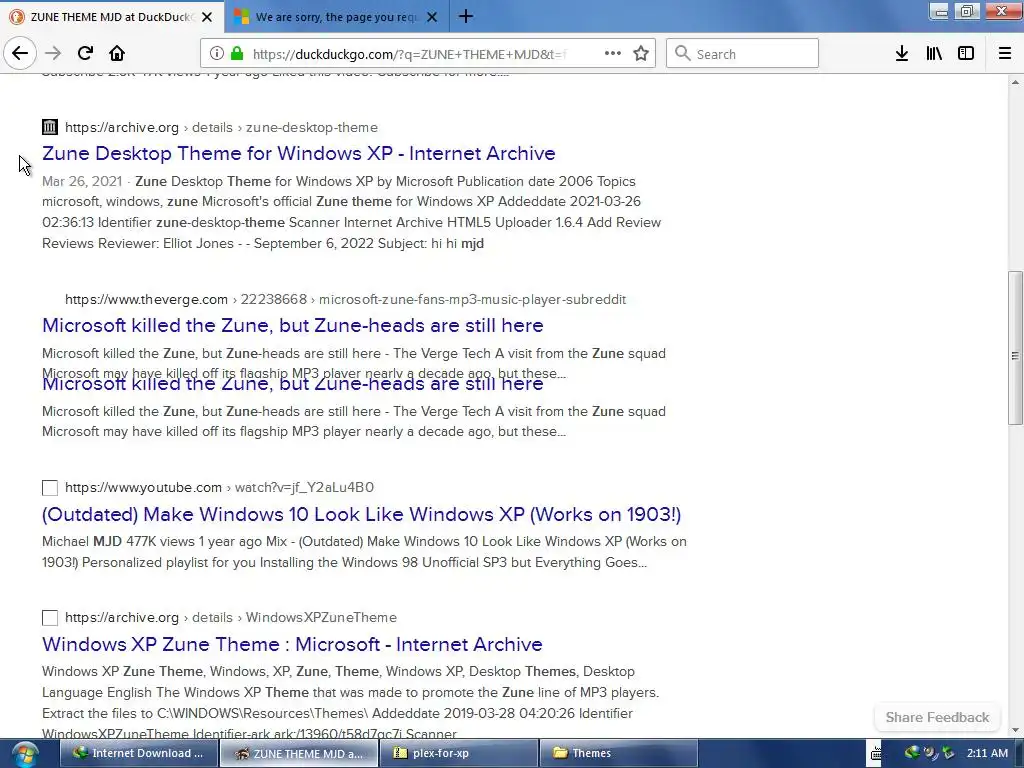
Task: Bookmark this page with the star
Action: [641, 54]
